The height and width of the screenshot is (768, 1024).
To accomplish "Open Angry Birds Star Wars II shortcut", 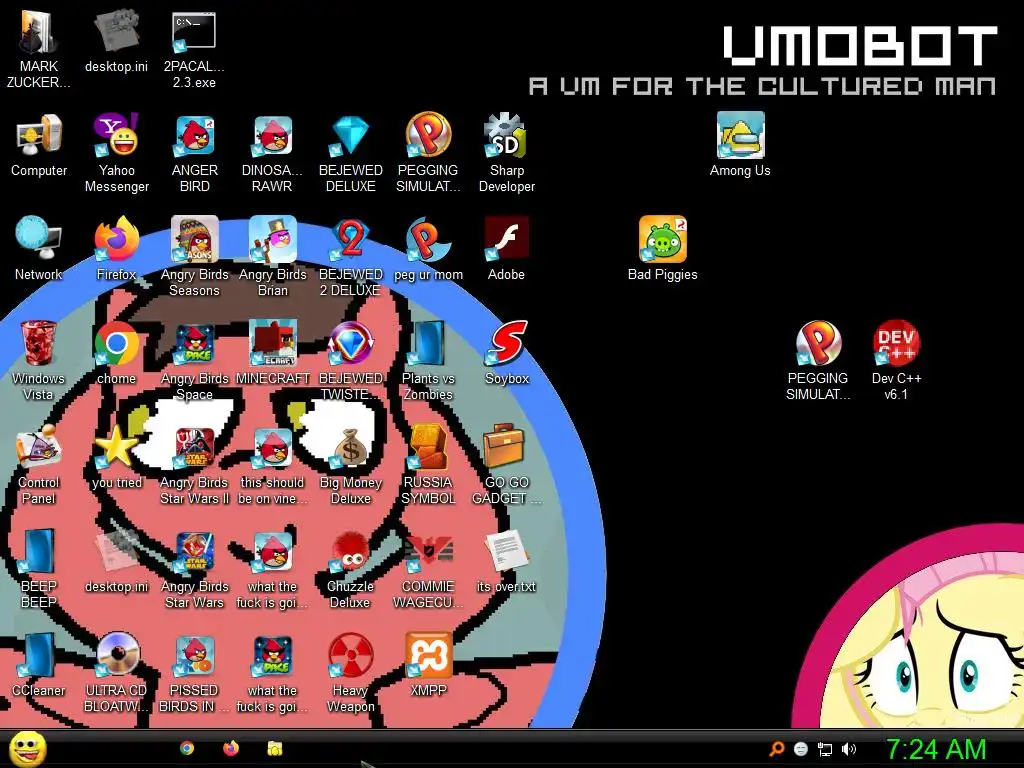I will [x=195, y=447].
